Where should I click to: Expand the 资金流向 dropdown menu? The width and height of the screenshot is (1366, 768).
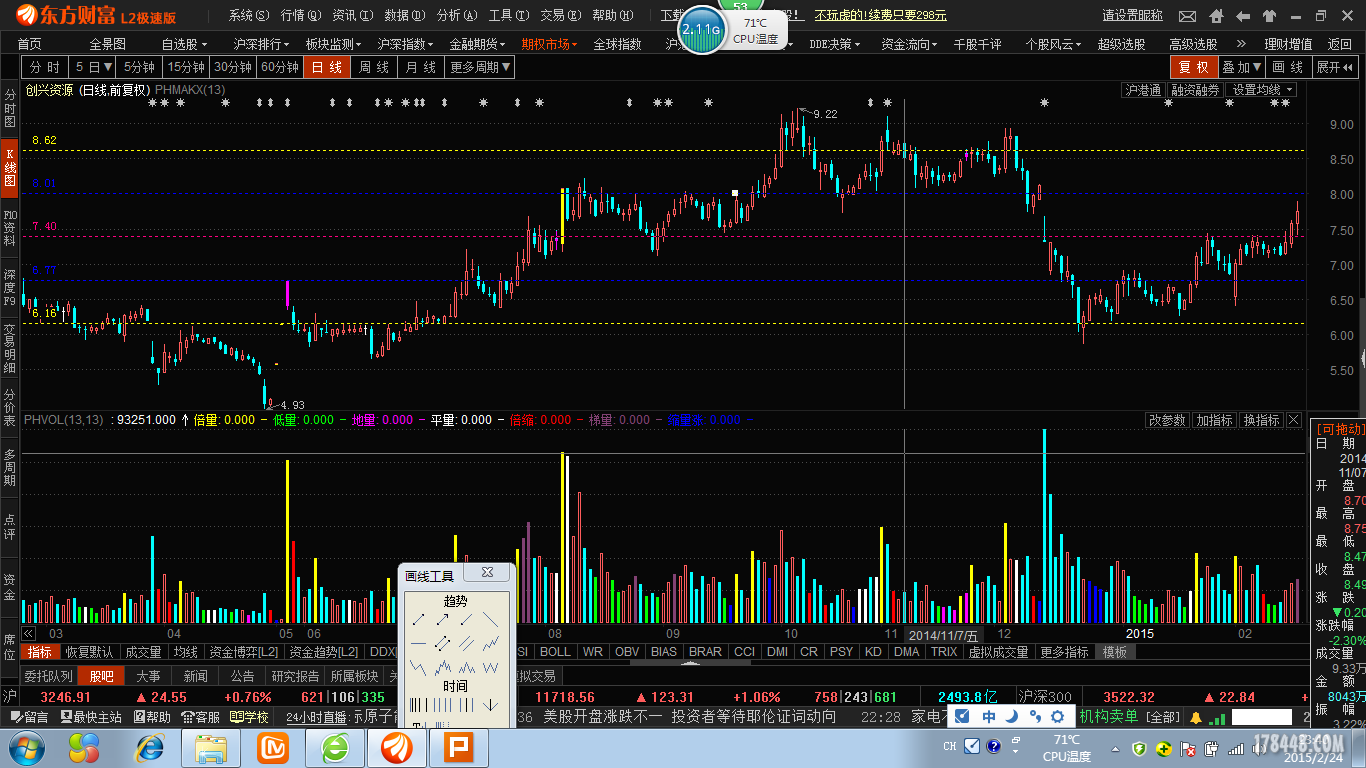coord(910,44)
